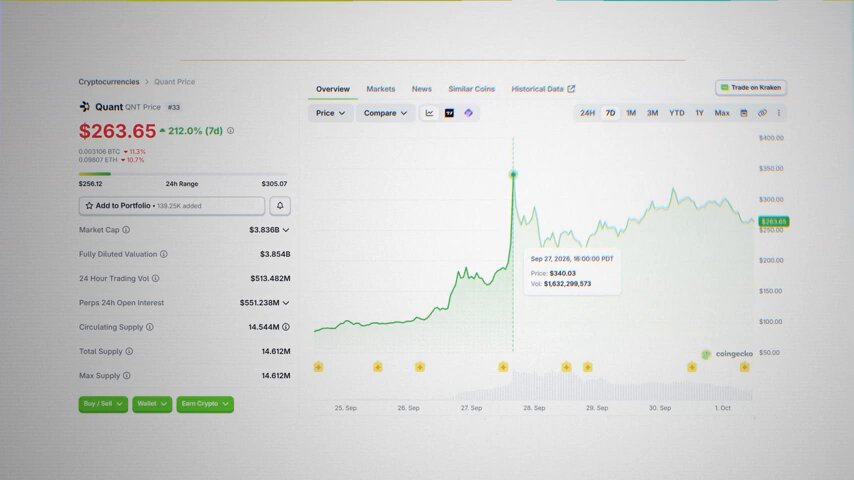Viewport: 854px width, 480px height.
Task: Click the info icon beside 24 Hour Trading Vol
Action: [x=155, y=278]
